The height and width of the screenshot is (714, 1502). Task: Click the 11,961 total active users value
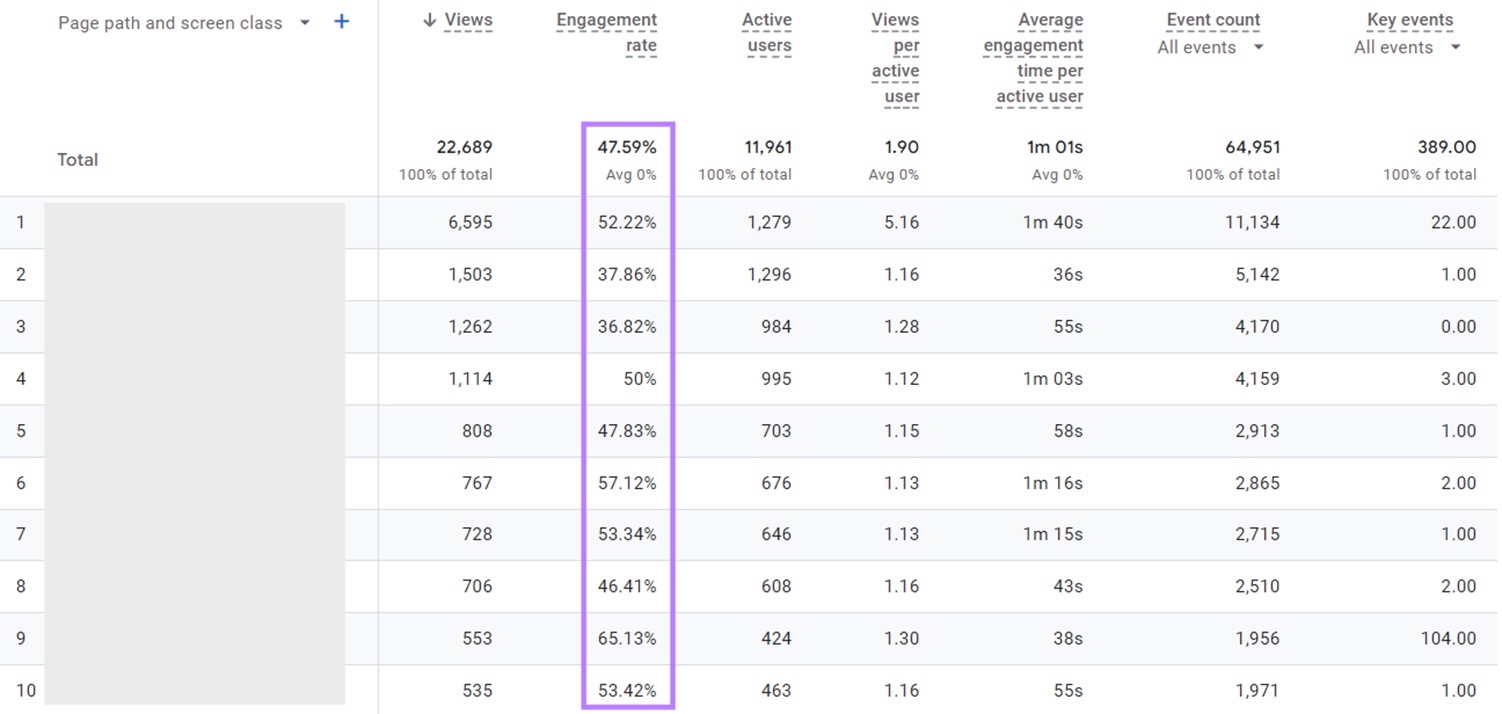click(x=766, y=146)
